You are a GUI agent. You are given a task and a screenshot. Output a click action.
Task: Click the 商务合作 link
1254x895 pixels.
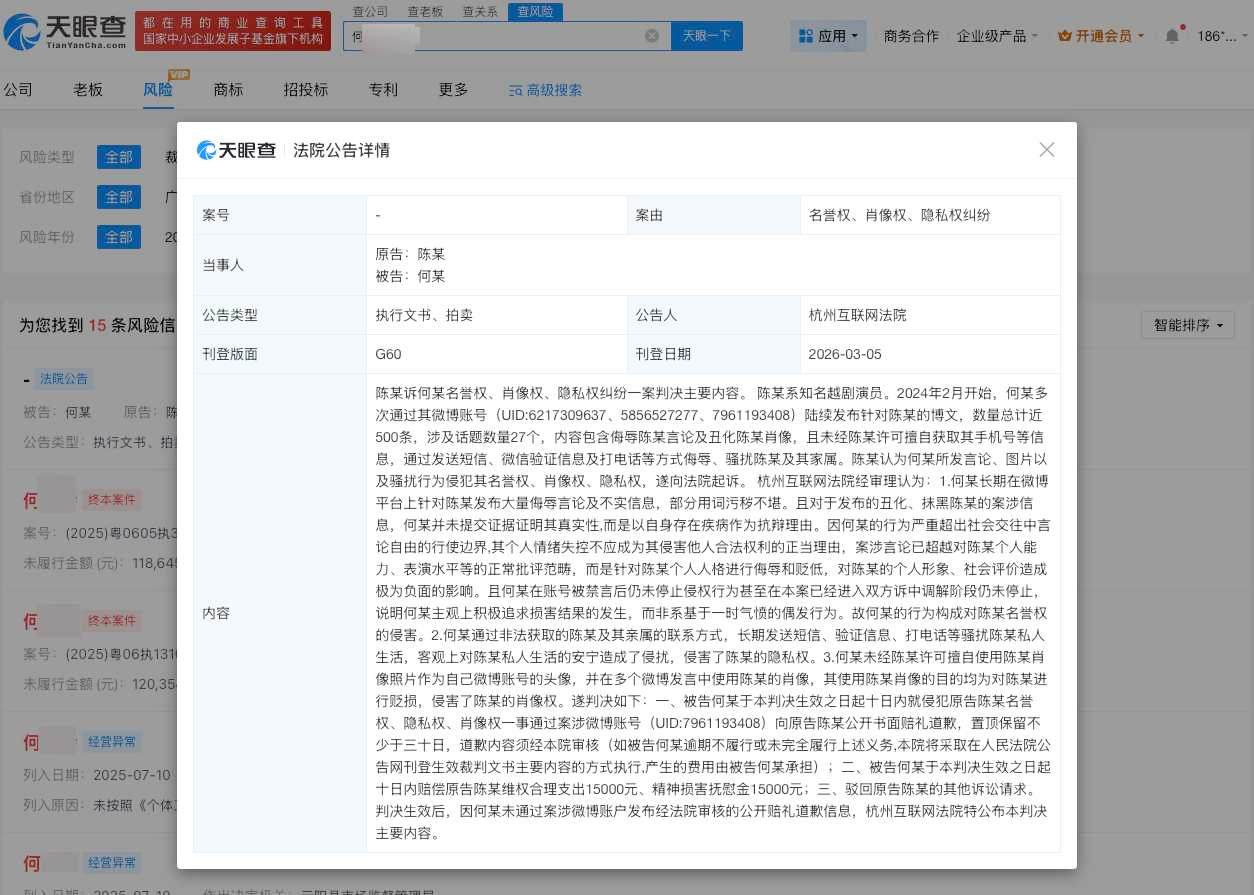910,35
